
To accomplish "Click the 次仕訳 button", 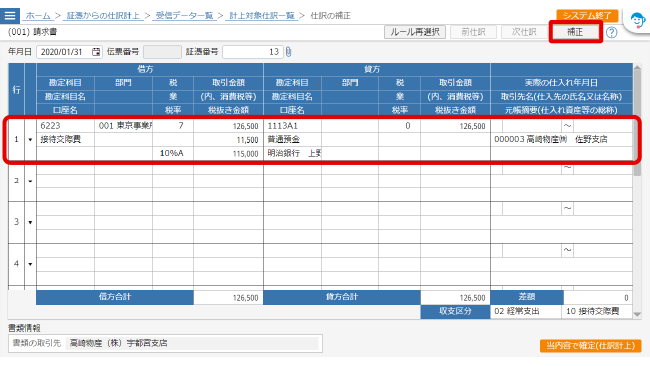I will pos(524,32).
